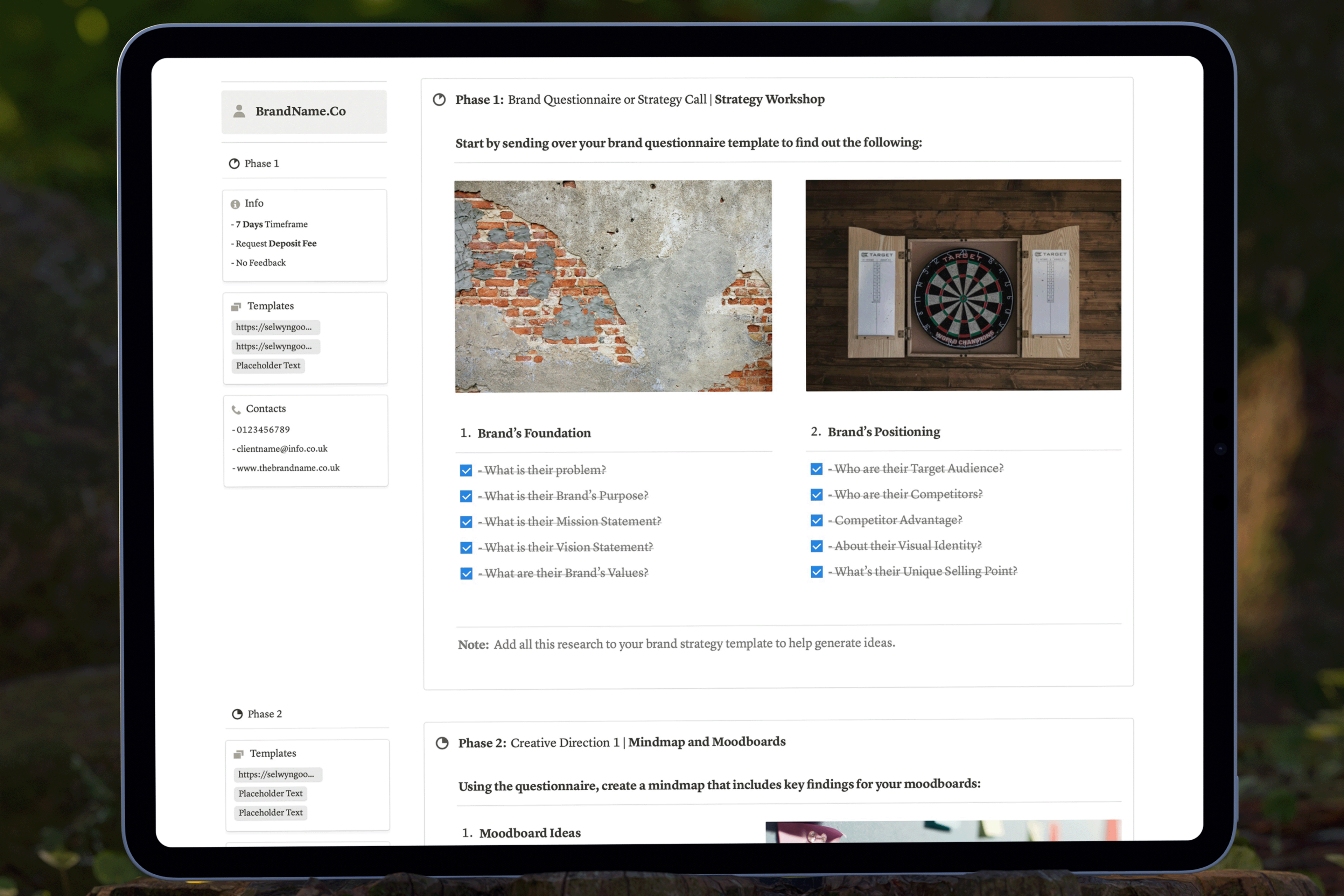Uncheck 'About their Visual Identity?' checkbox

point(816,546)
